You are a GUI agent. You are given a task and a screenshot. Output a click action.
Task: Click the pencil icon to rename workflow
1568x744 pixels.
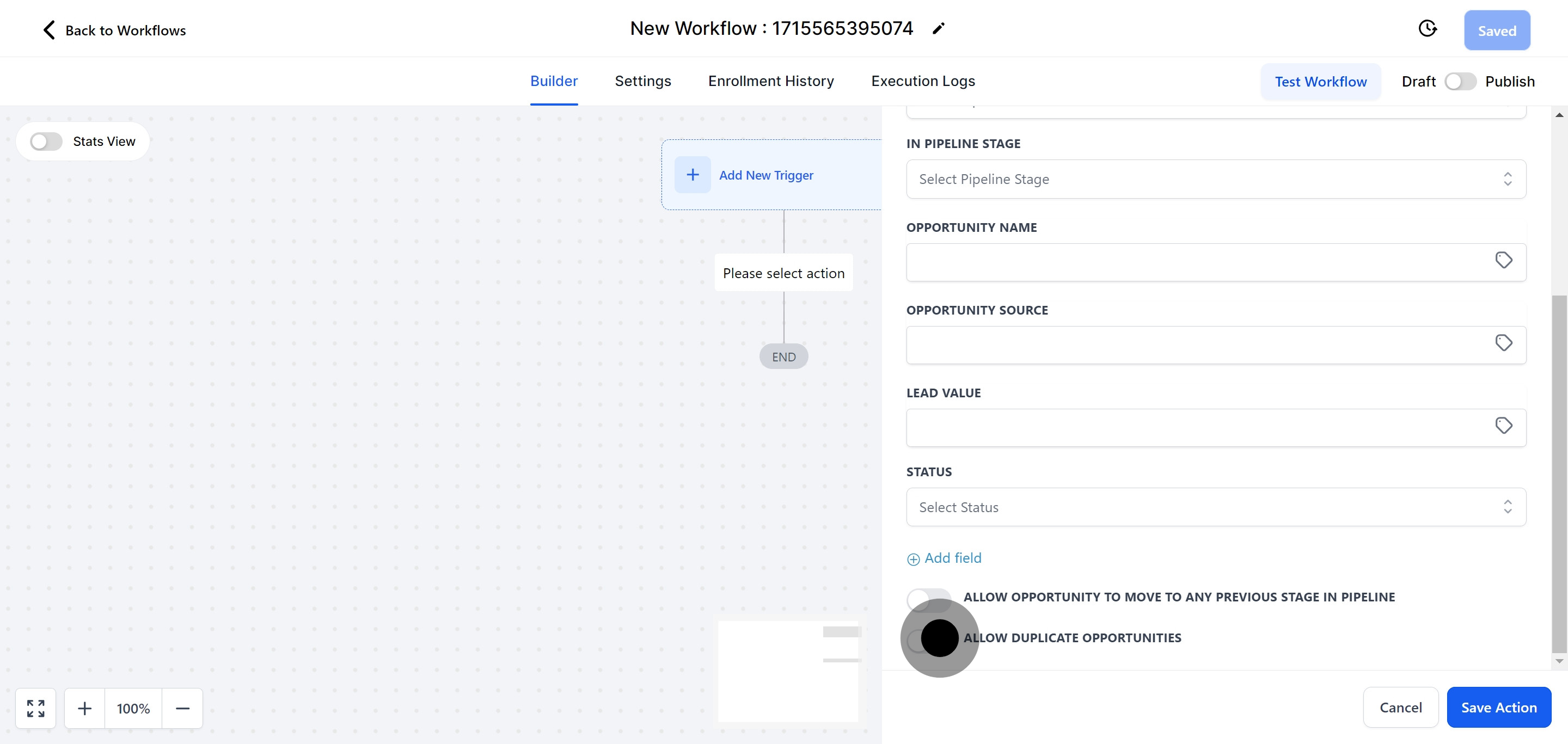(x=938, y=29)
